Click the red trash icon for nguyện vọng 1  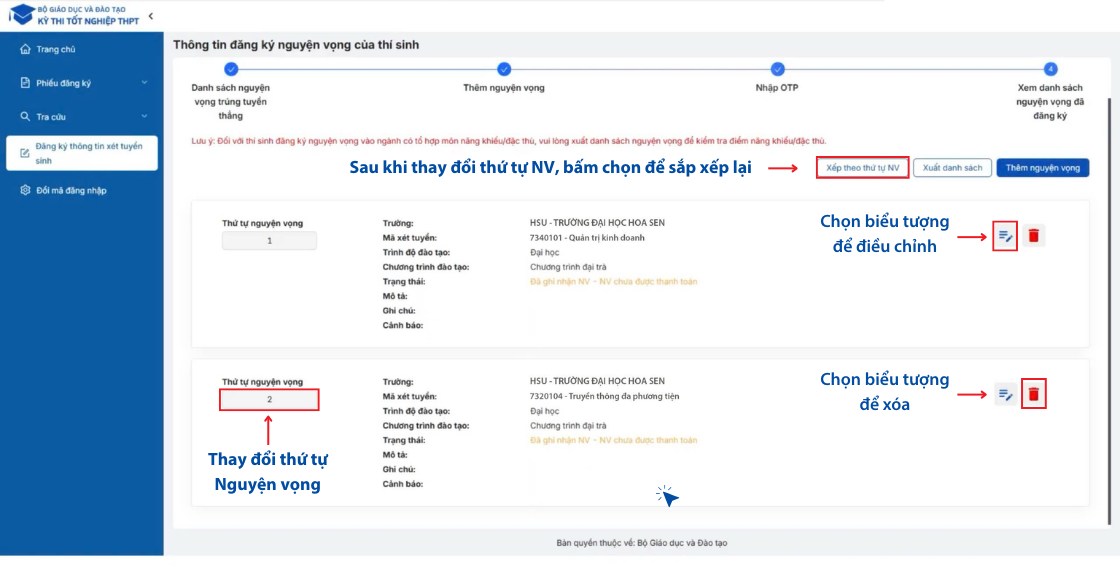pos(1034,236)
